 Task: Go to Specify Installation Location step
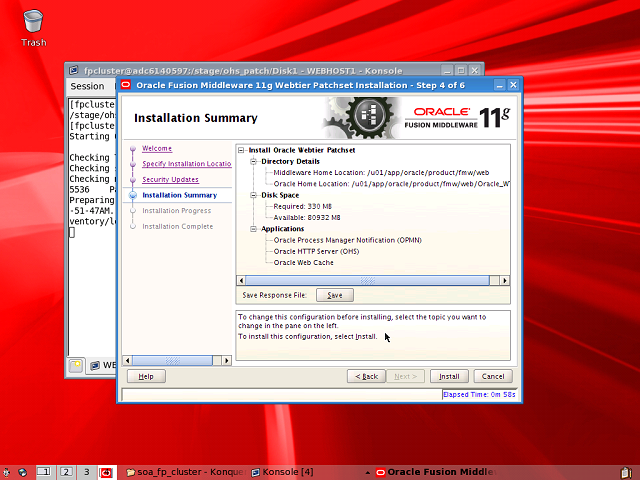(x=187, y=164)
